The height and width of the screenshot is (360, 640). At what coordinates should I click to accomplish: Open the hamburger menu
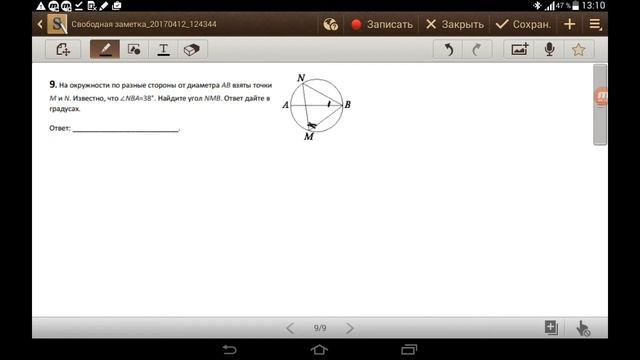[x=595, y=24]
